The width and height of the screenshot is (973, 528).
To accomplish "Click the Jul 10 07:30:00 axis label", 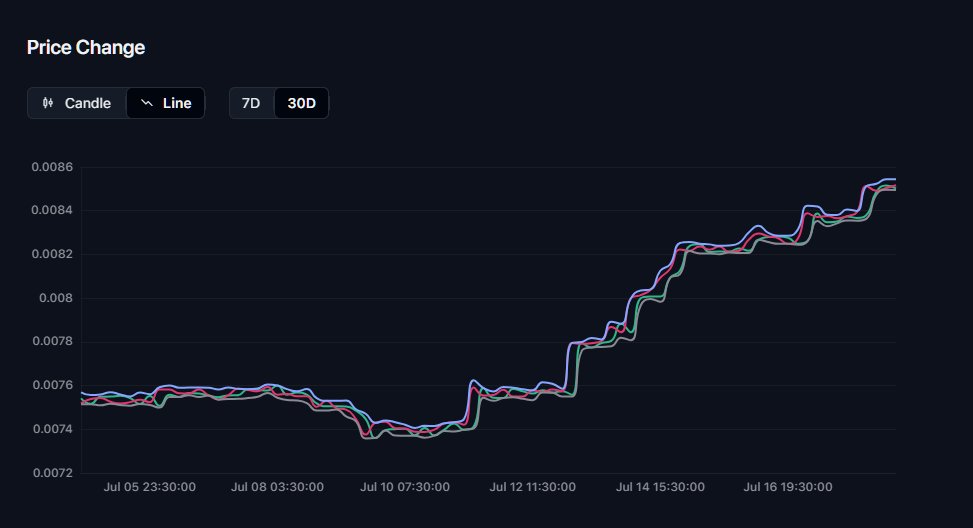I will coord(405,487).
